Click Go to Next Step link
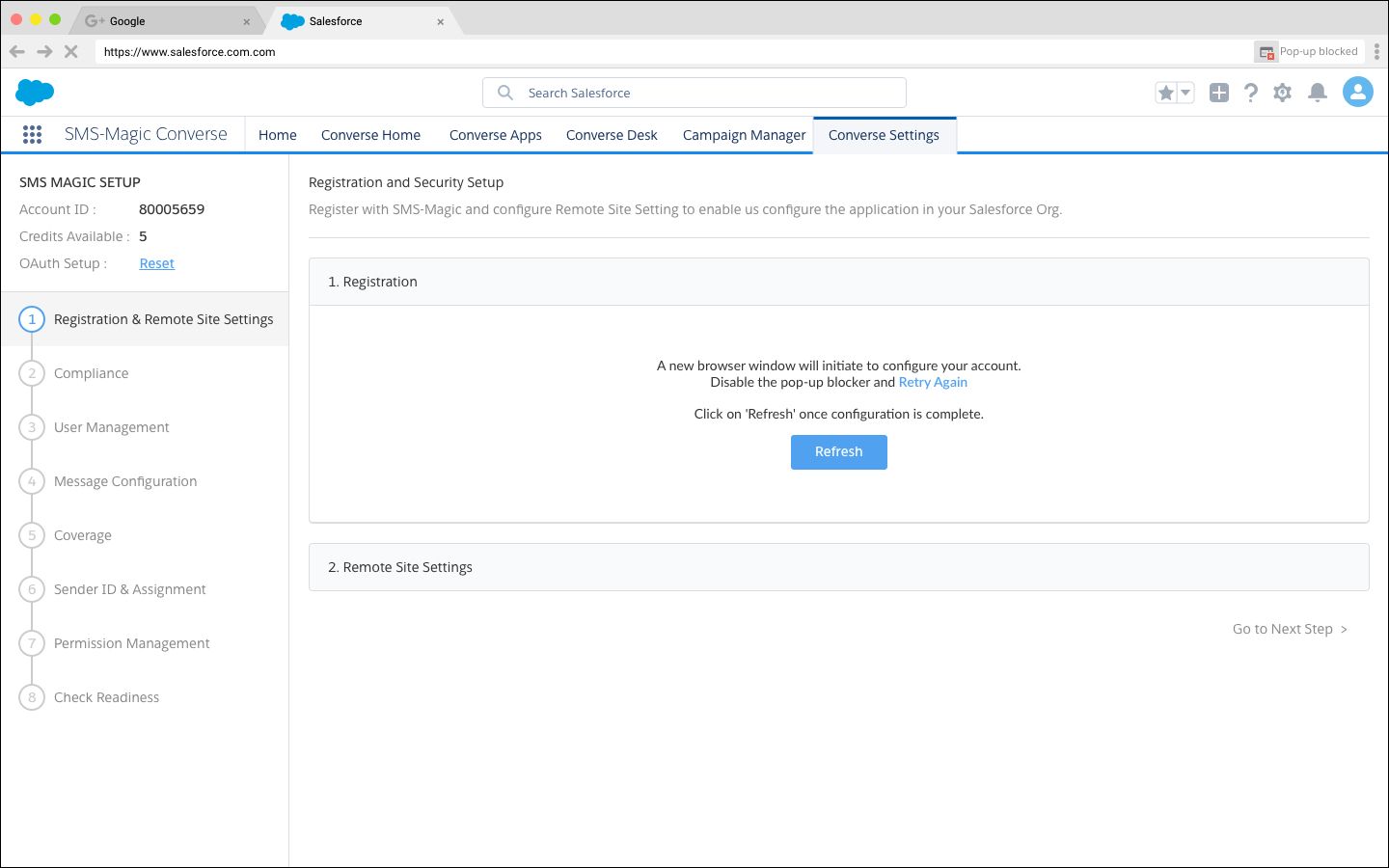1389x868 pixels. pyautogui.click(x=1291, y=629)
